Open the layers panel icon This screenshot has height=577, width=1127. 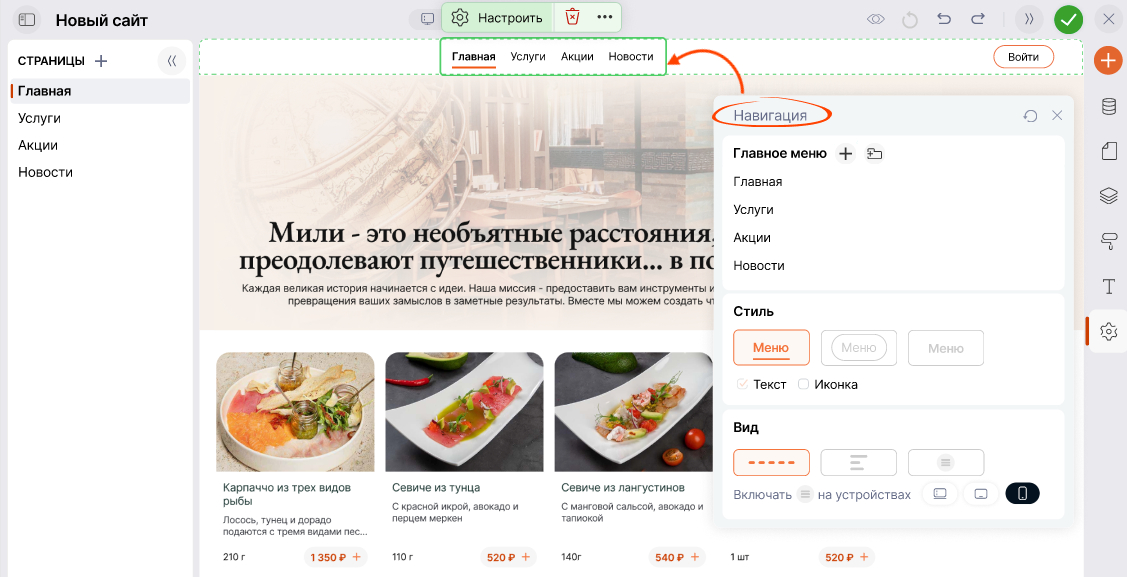point(1108,196)
